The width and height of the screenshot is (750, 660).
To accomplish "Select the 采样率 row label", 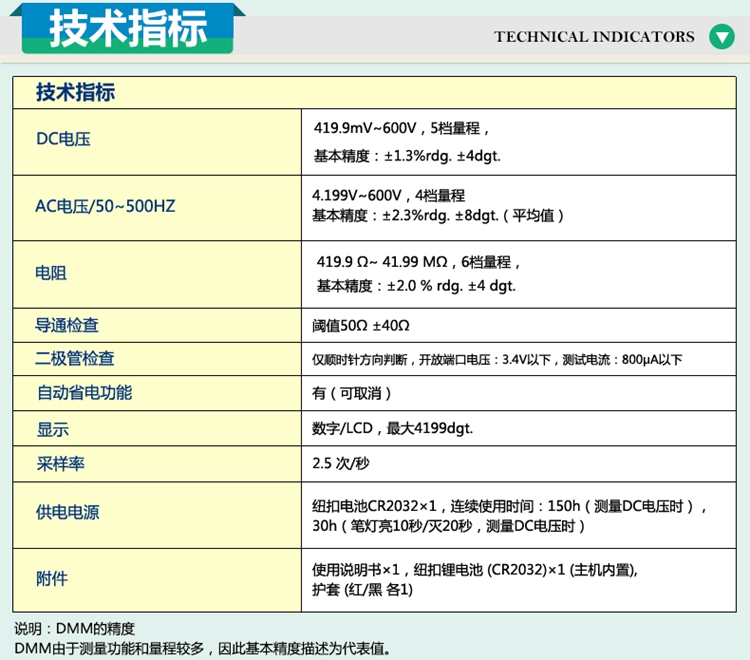I will pyautogui.click(x=59, y=464).
